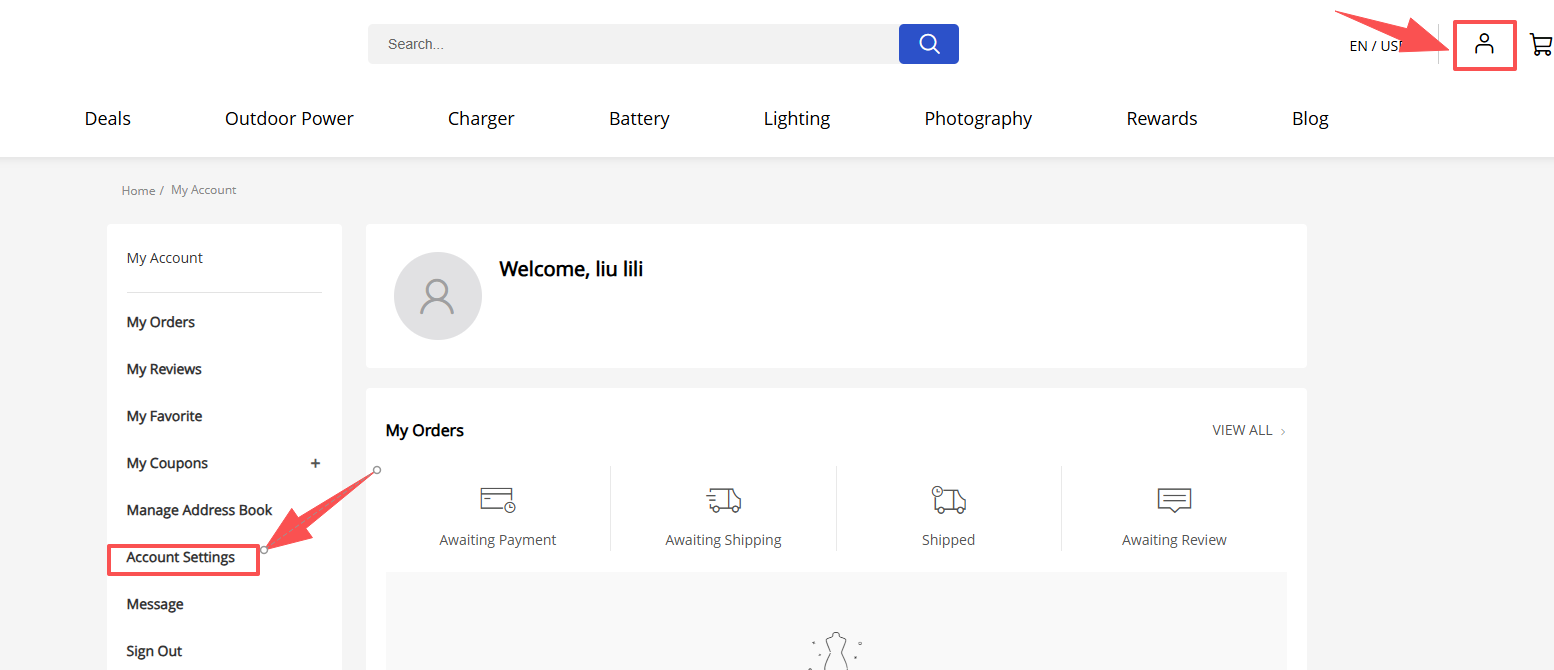The width and height of the screenshot is (1554, 670).
Task: Click the gray profile avatar picture
Action: pos(438,296)
